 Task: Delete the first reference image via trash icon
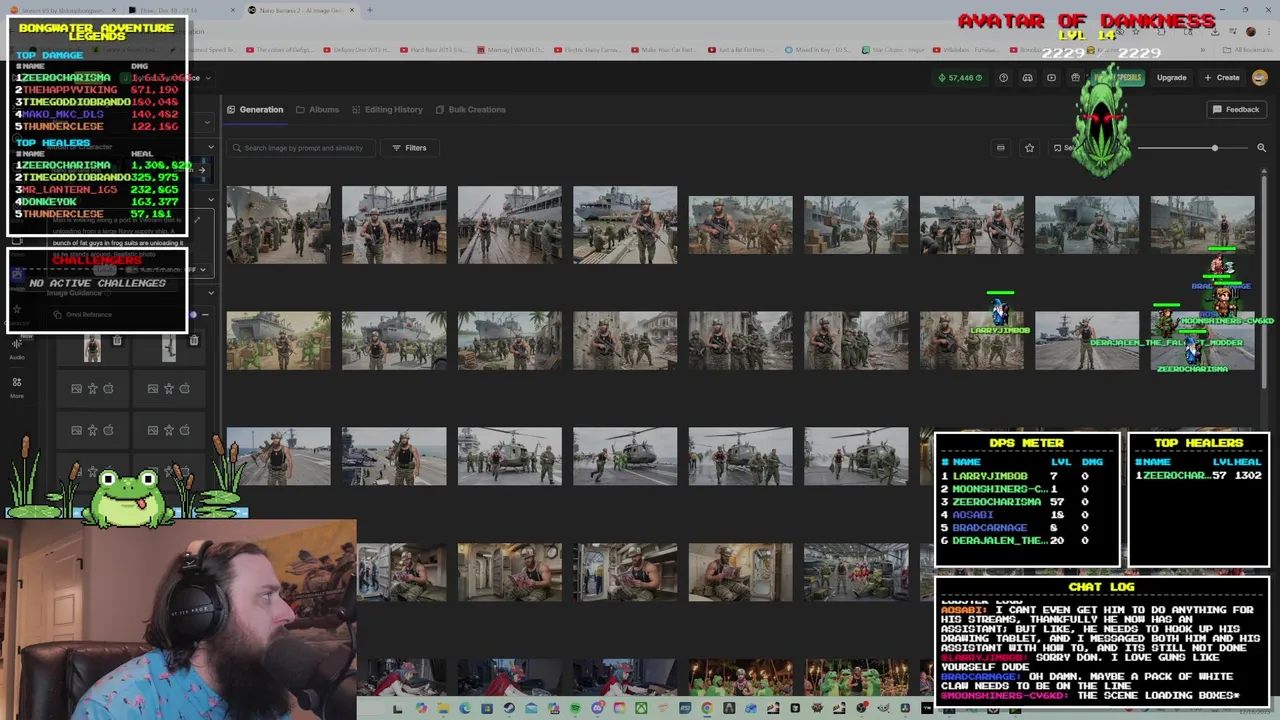click(117, 341)
